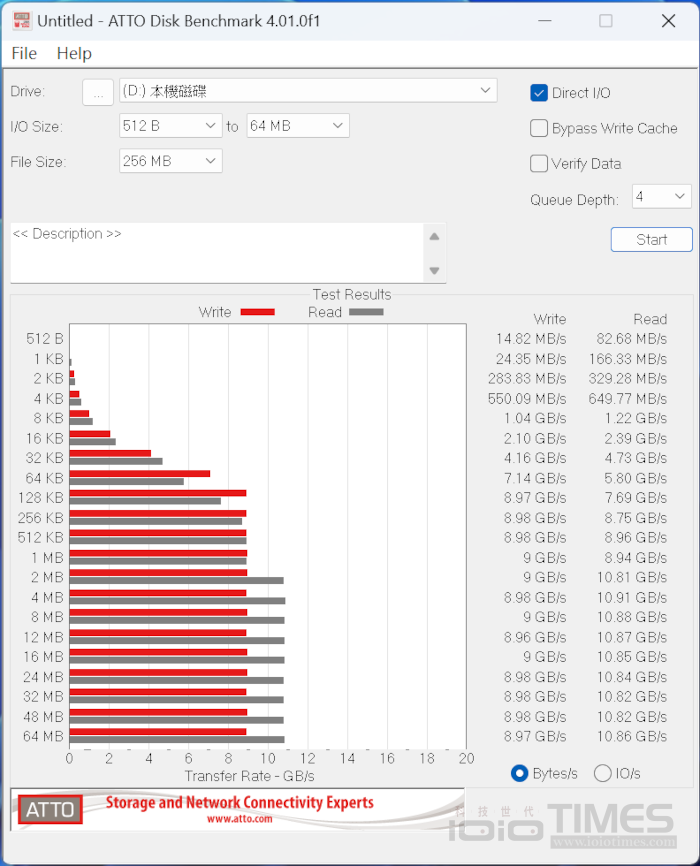
Task: Click the 2 MB read value 10.81 GB/s
Action: [x=631, y=578]
